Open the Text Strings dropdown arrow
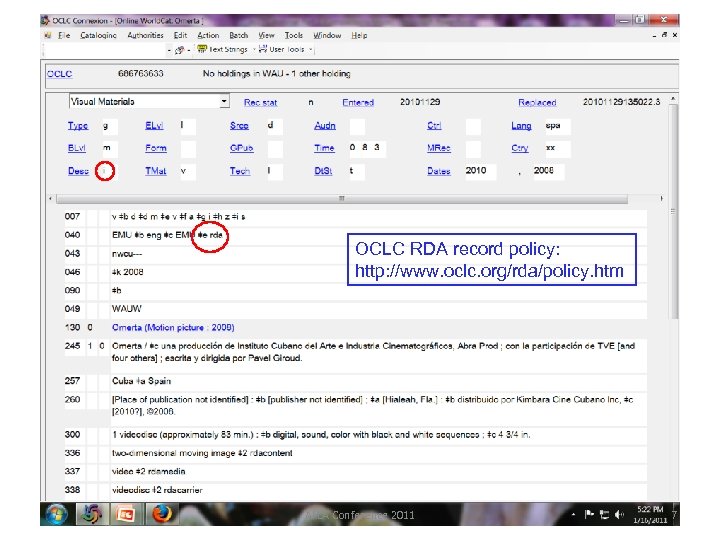Screen dimensions: 720x540 254,50
